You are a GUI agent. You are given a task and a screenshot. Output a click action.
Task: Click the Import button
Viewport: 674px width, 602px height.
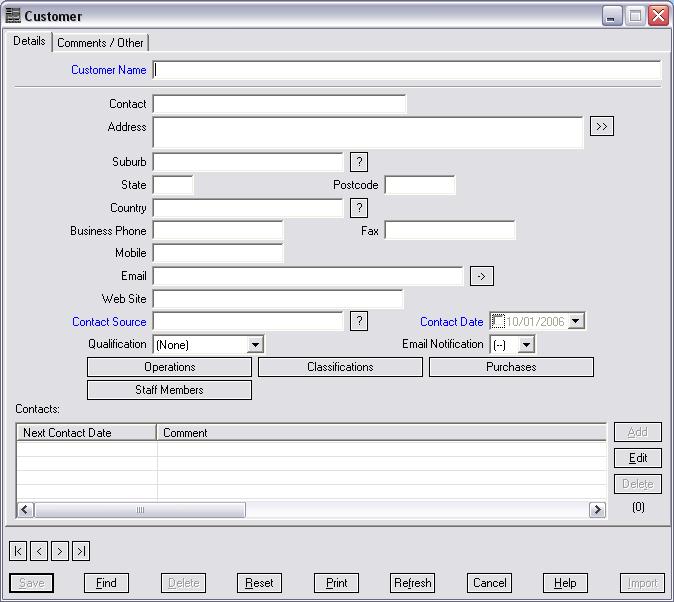(x=642, y=583)
